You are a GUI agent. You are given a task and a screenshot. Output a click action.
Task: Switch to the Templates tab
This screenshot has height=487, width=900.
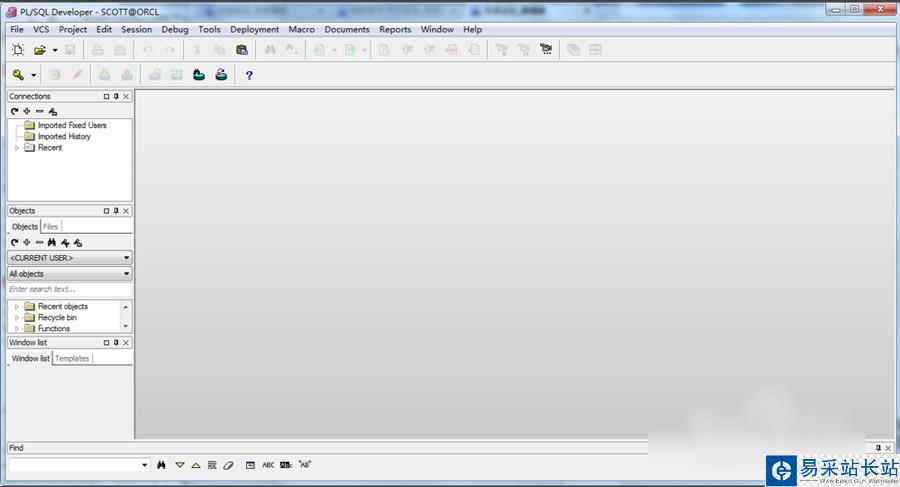coord(72,358)
